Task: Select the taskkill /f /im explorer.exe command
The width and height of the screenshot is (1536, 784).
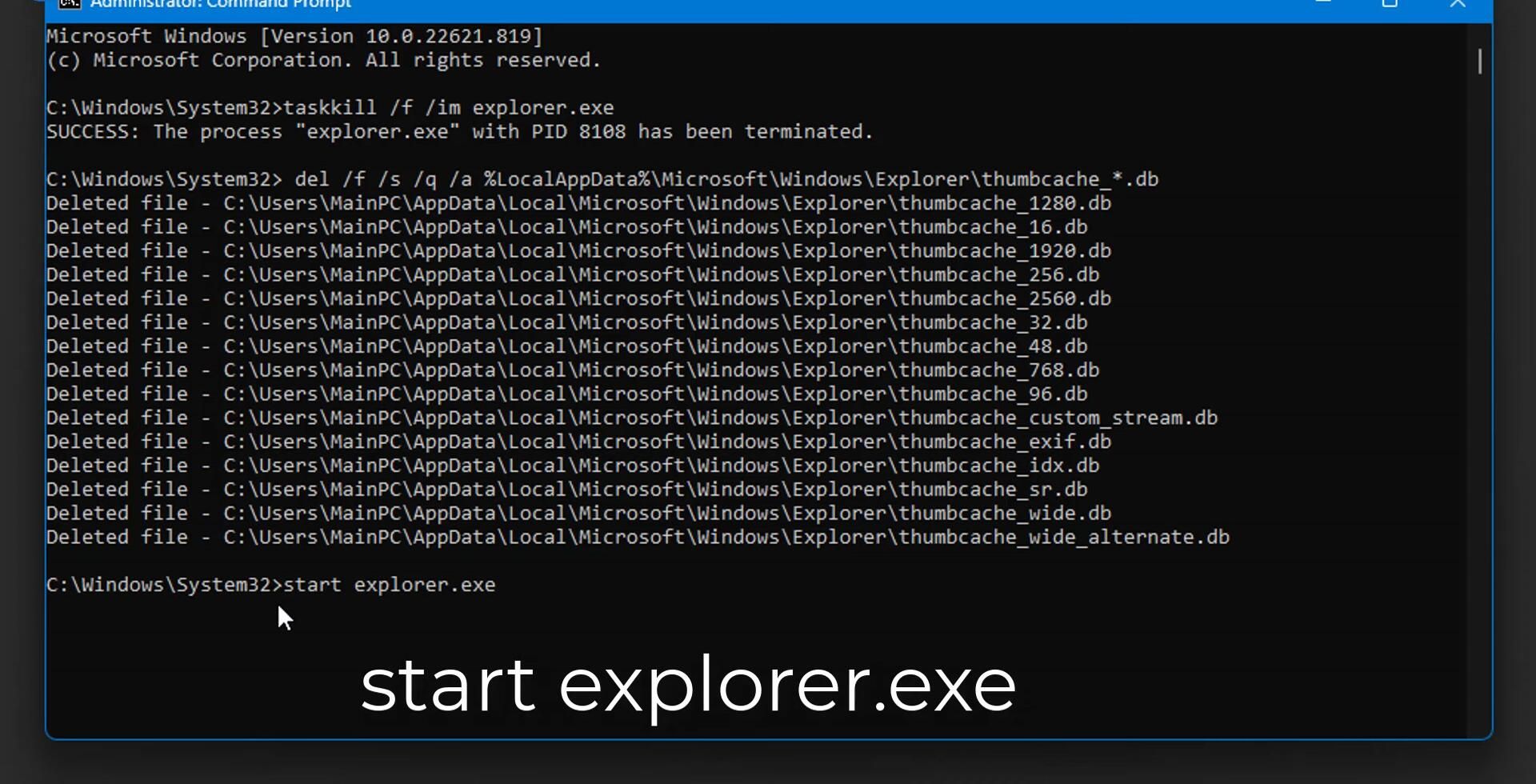Action: (449, 108)
